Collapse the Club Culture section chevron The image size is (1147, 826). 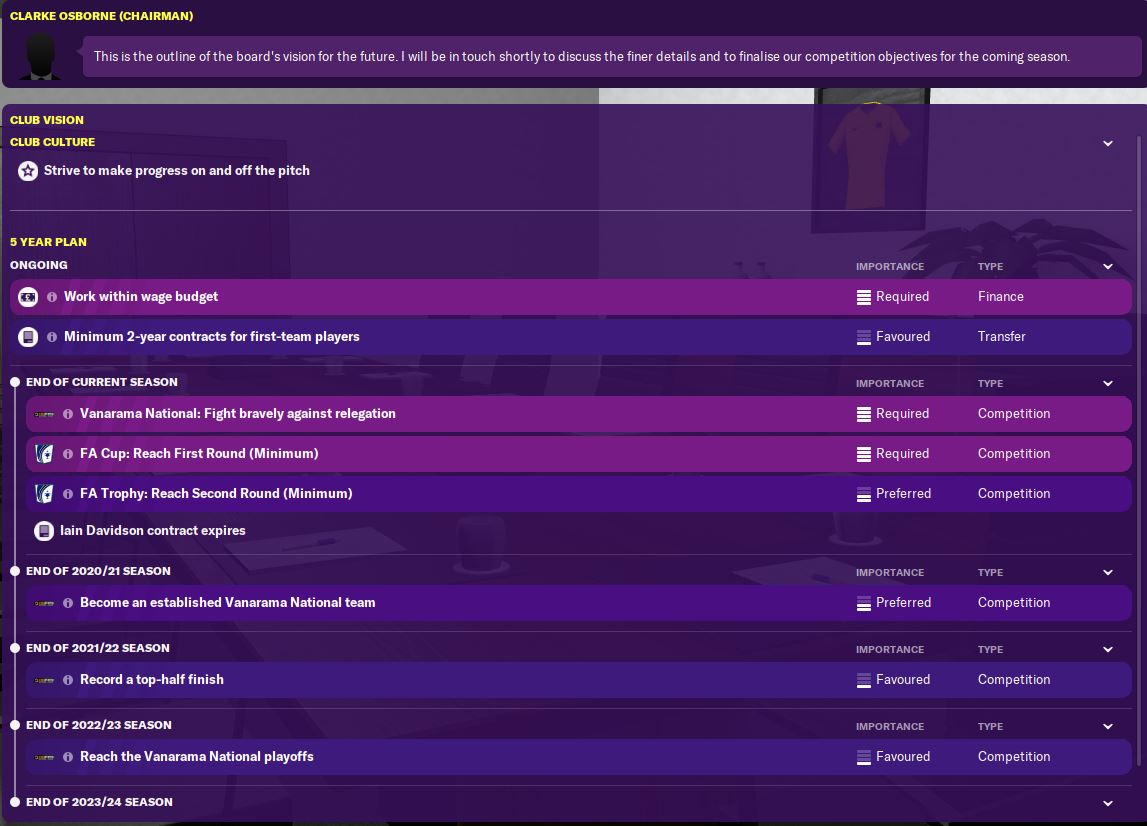[x=1108, y=143]
